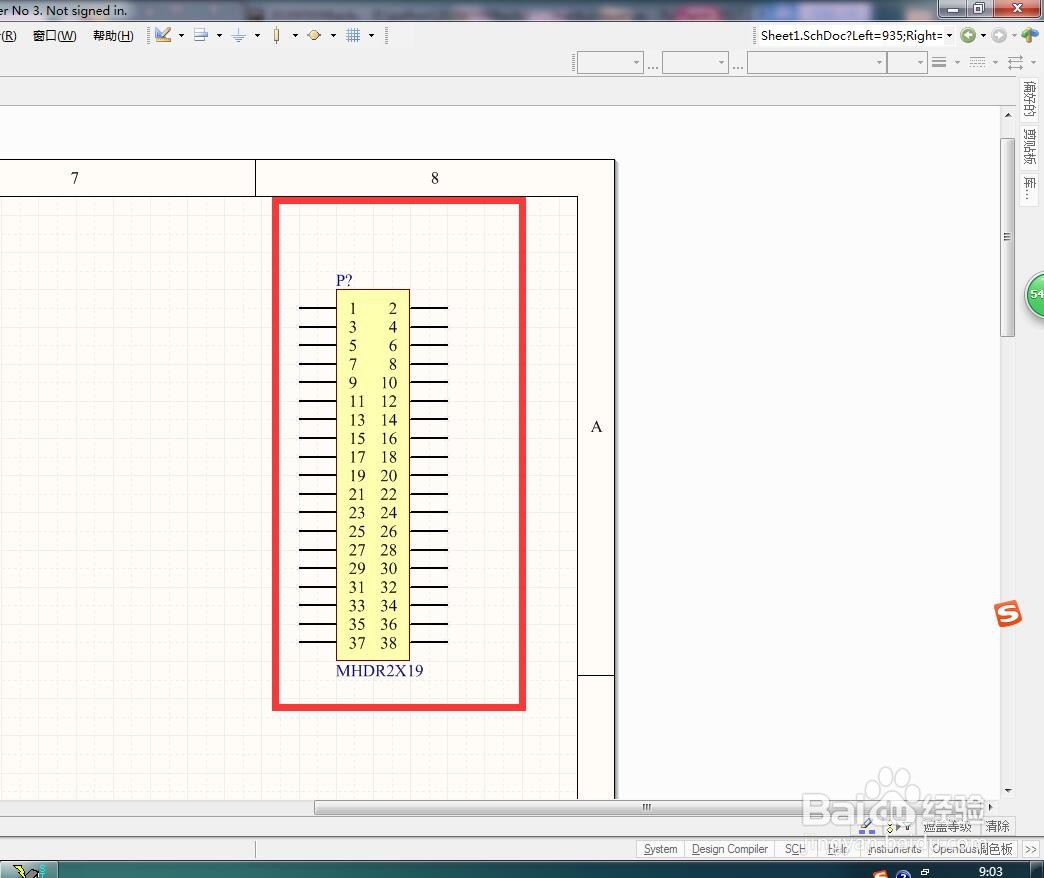Open the second empty formatting combo box
The image size is (1044, 878).
coord(695,63)
